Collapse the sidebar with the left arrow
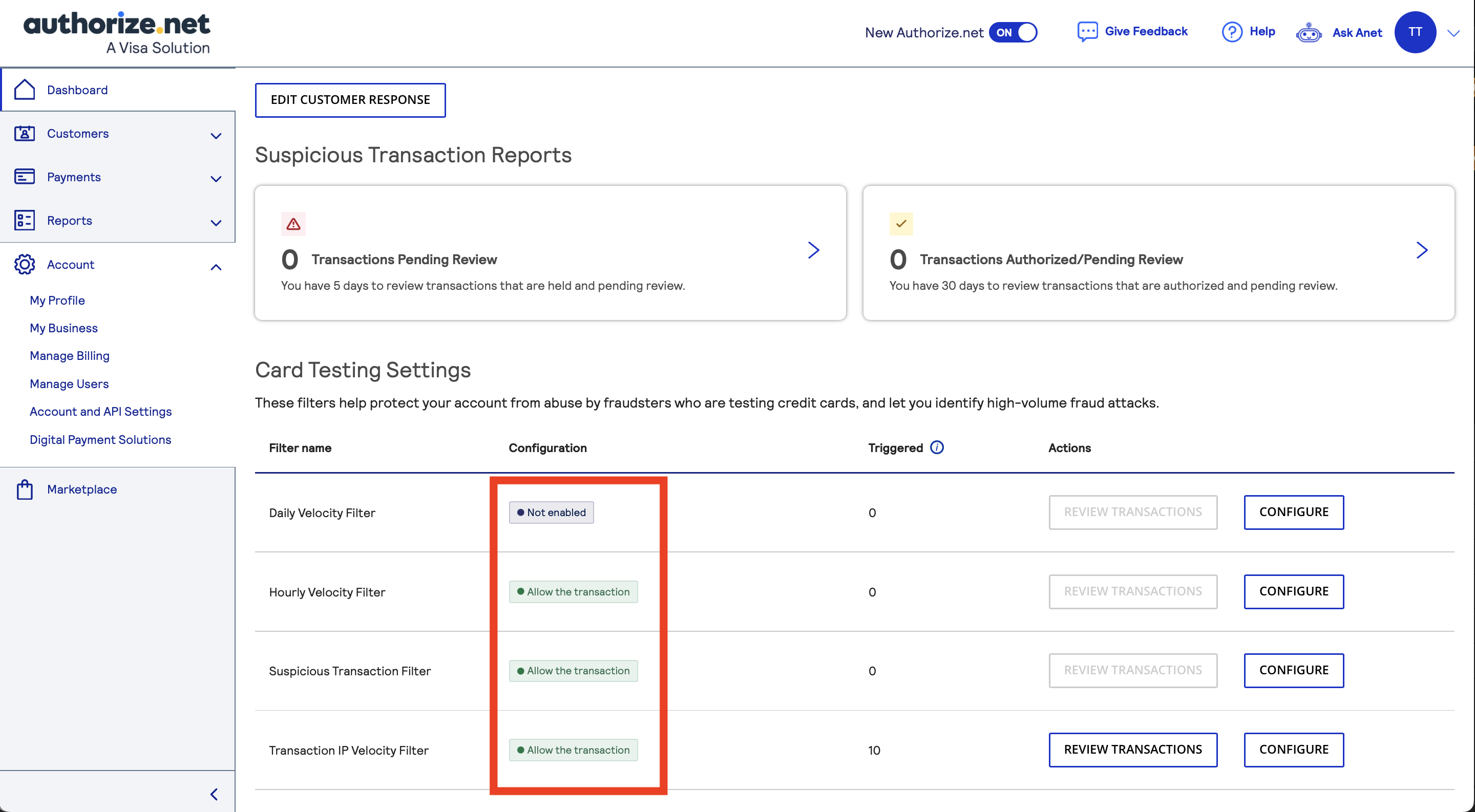 click(214, 794)
